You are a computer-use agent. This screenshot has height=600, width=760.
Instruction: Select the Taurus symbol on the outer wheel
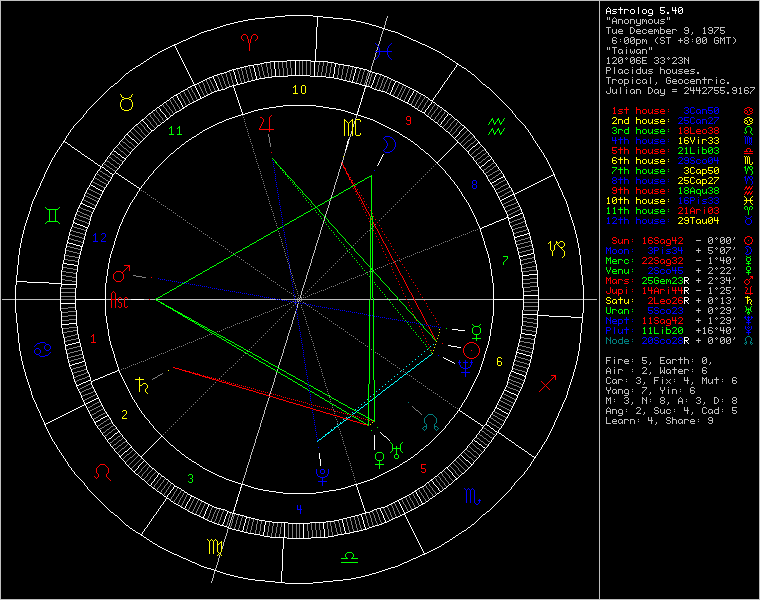pos(129,102)
